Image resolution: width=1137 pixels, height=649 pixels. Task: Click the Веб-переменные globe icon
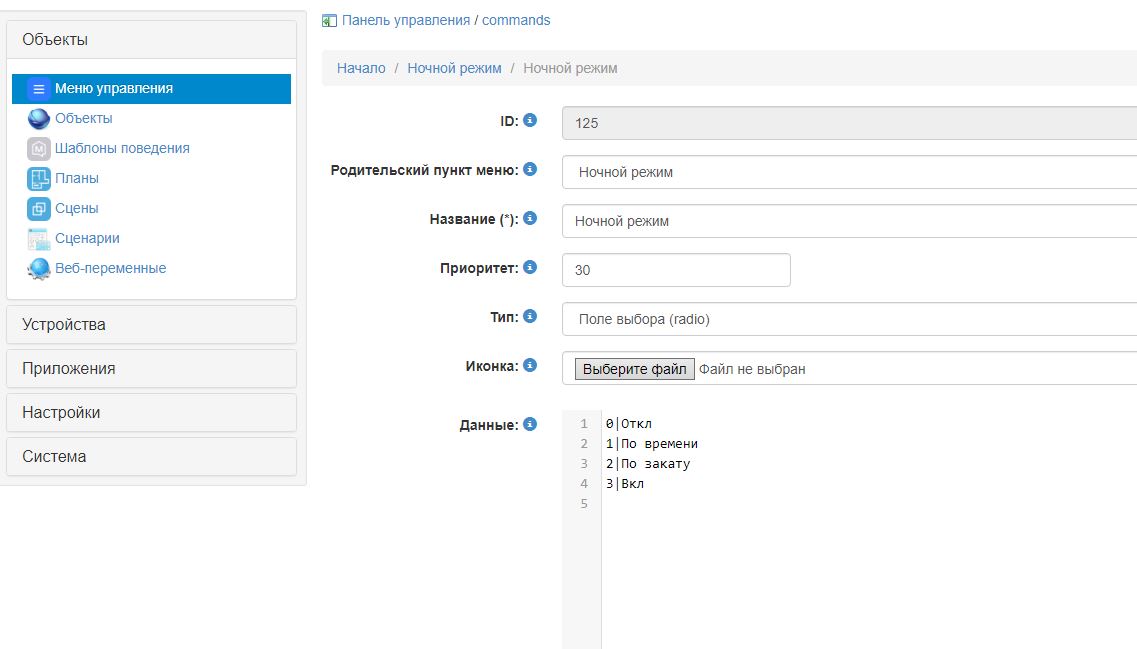click(x=39, y=269)
